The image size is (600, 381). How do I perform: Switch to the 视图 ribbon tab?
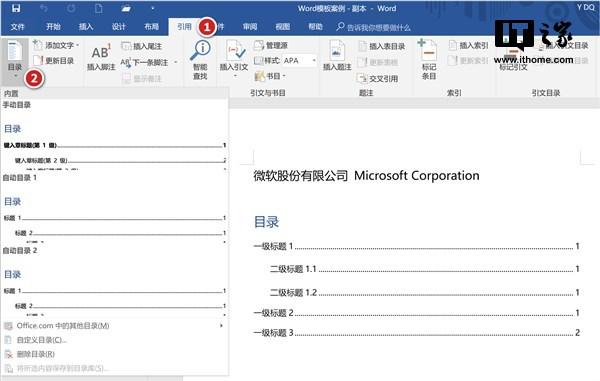point(282,26)
